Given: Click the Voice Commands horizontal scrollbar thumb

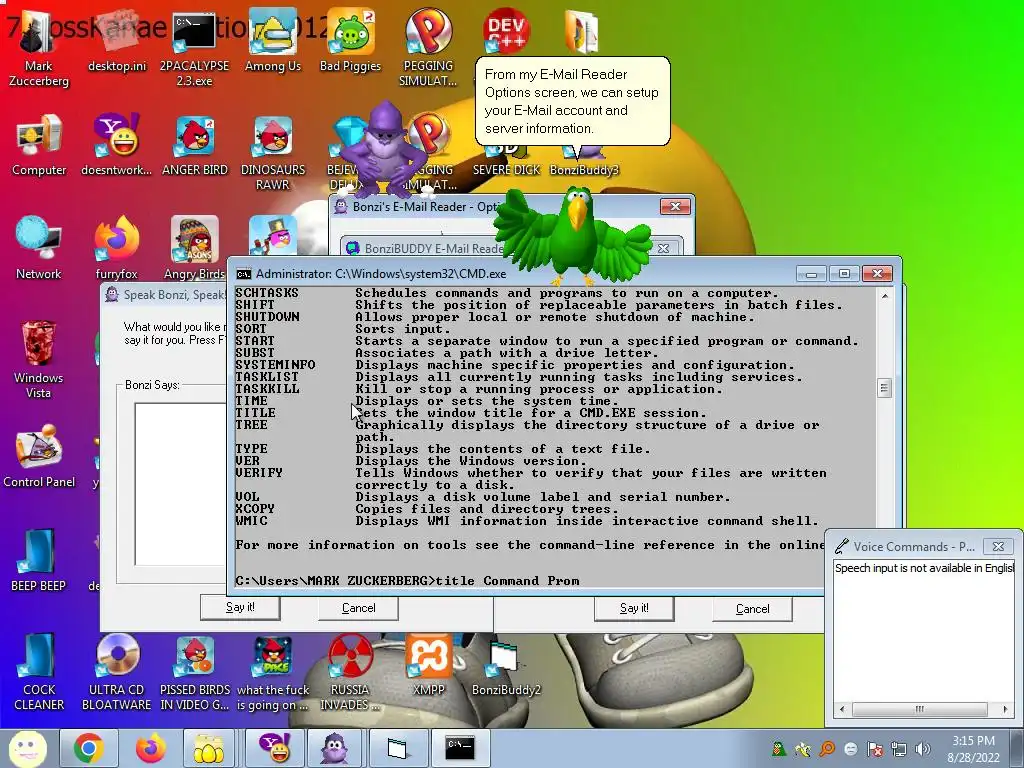Looking at the screenshot, I should pyautogui.click(x=920, y=709).
